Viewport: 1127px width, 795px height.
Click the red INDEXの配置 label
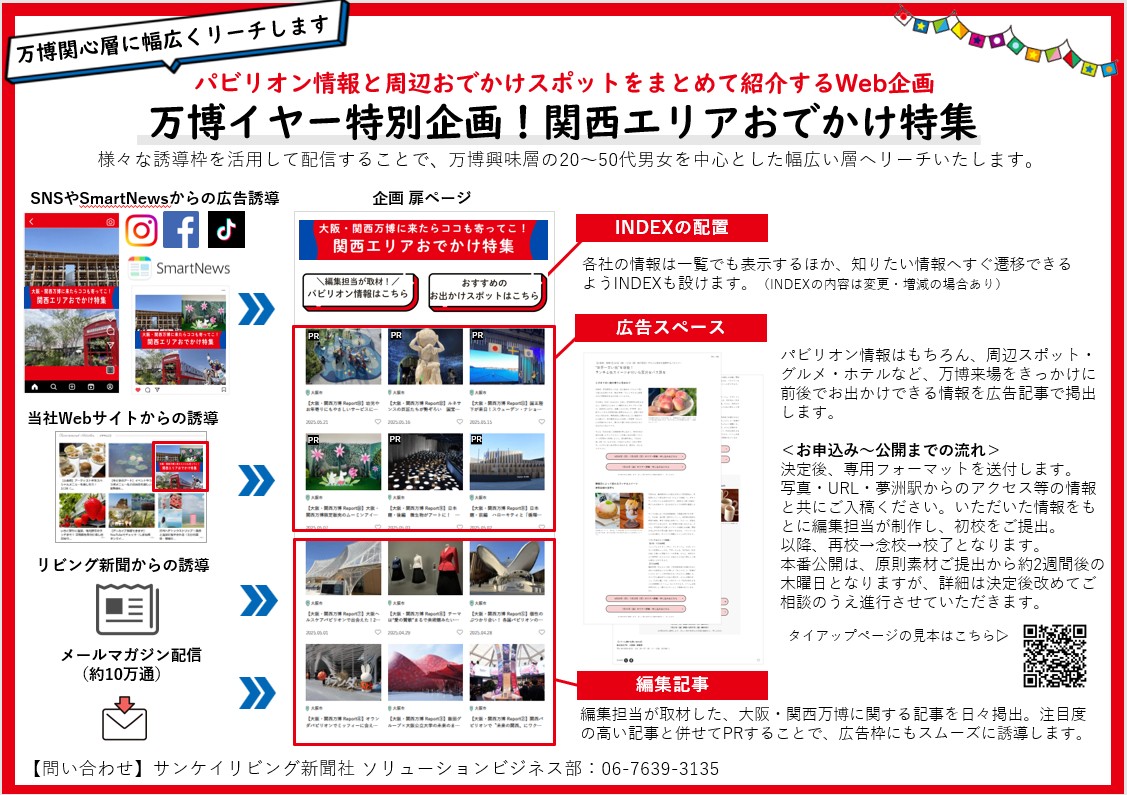(x=671, y=228)
